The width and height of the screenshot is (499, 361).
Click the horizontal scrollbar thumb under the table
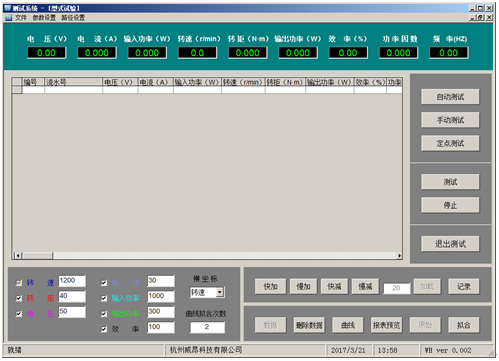click(37, 256)
